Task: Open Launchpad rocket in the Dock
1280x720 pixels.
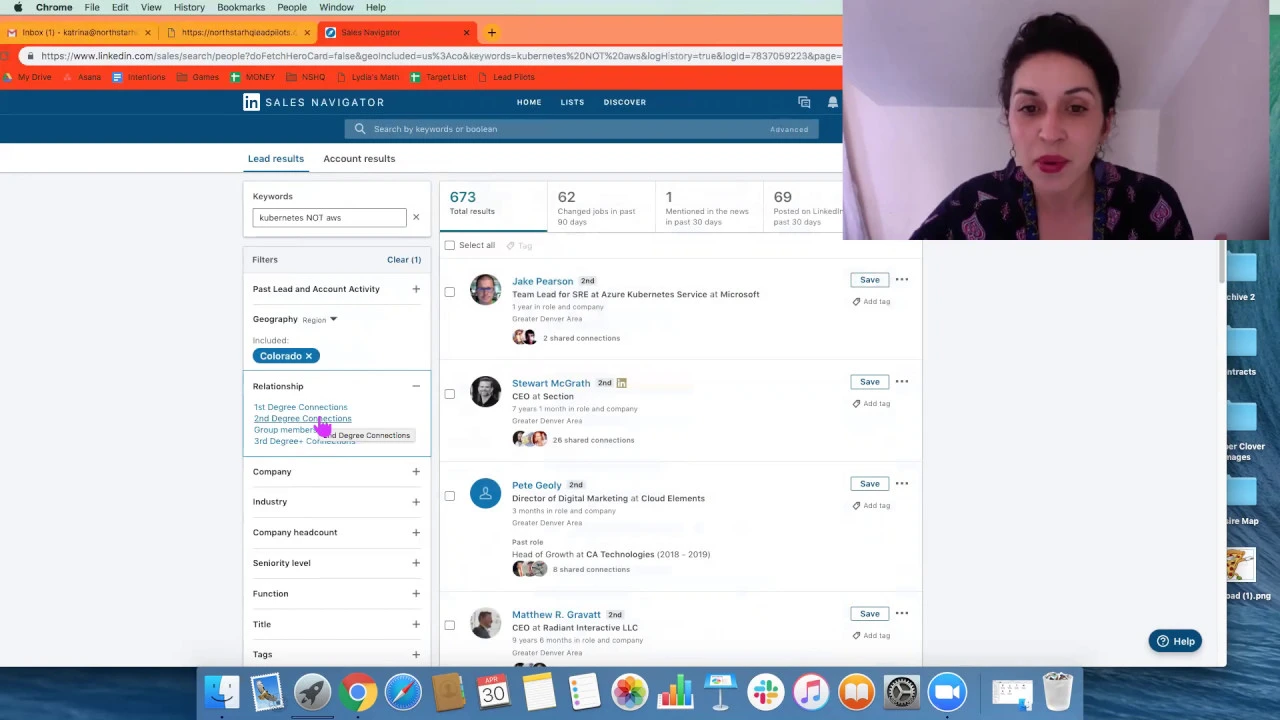Action: click(312, 692)
